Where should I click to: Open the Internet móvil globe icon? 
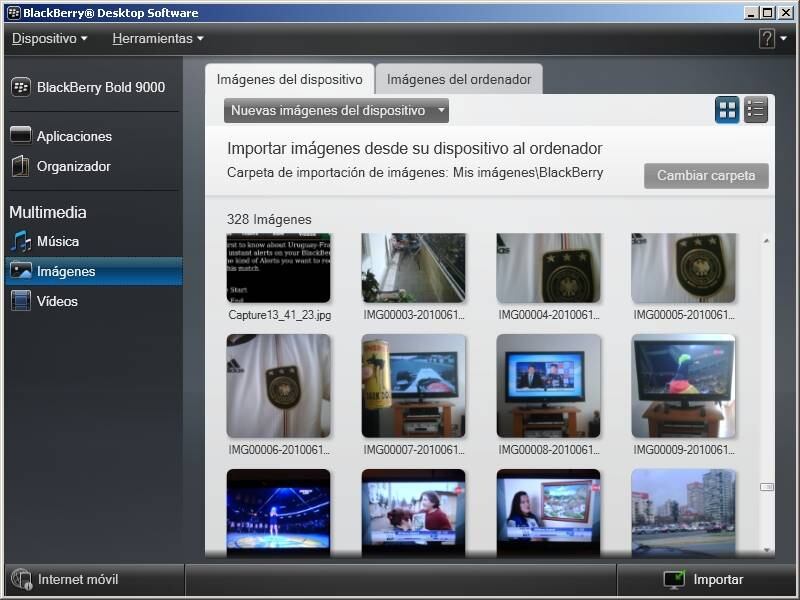21,580
